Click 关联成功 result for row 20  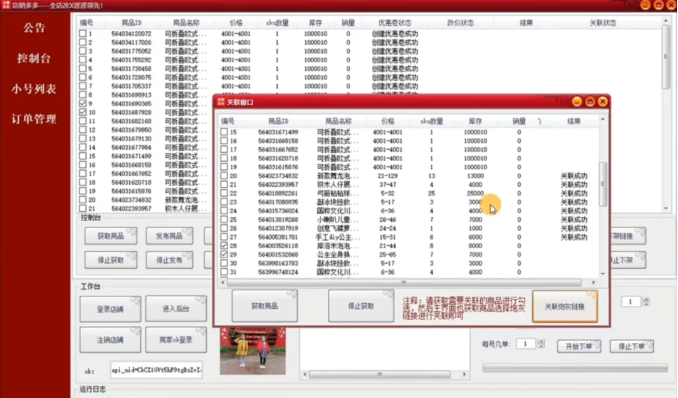coord(574,176)
